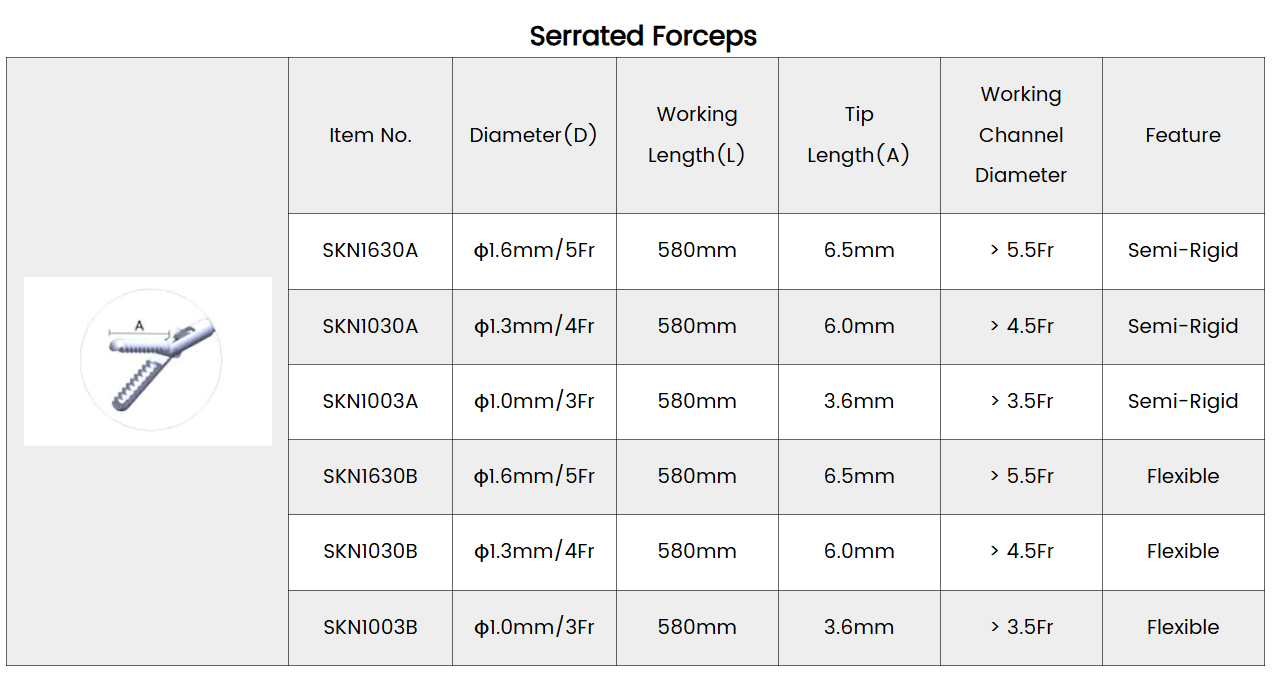Click the Feature column header
Image resolution: width=1272 pixels, height=684 pixels.
pos(1183,135)
